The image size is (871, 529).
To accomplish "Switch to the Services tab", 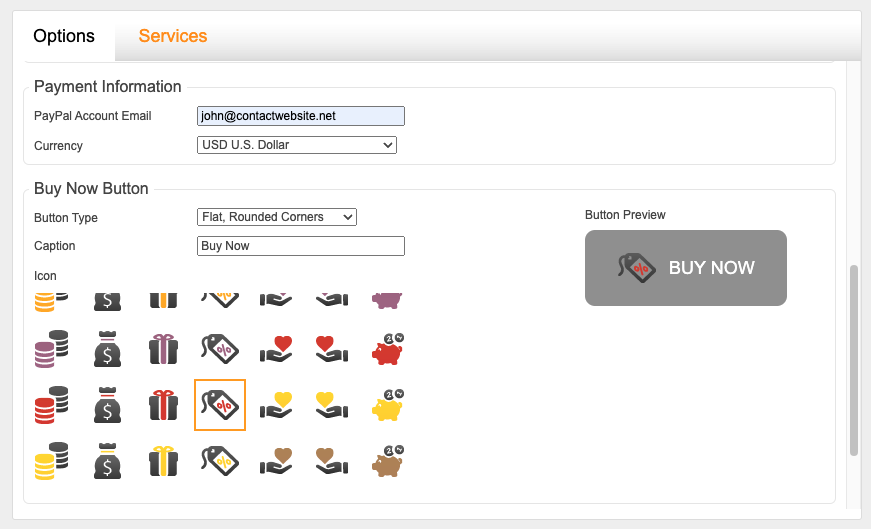I will tap(173, 36).
